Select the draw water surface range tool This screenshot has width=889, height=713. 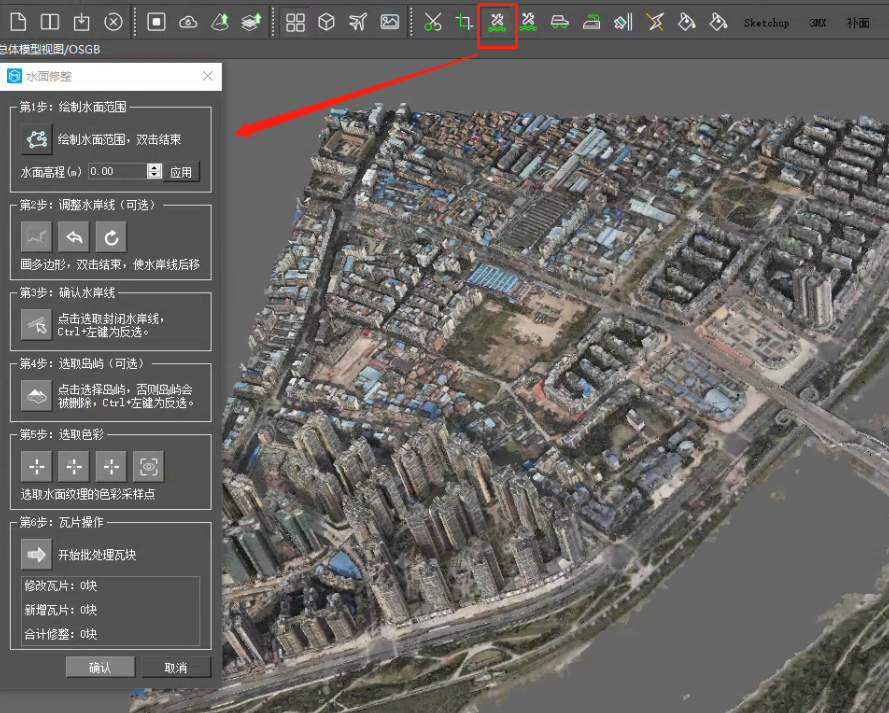(x=36, y=138)
